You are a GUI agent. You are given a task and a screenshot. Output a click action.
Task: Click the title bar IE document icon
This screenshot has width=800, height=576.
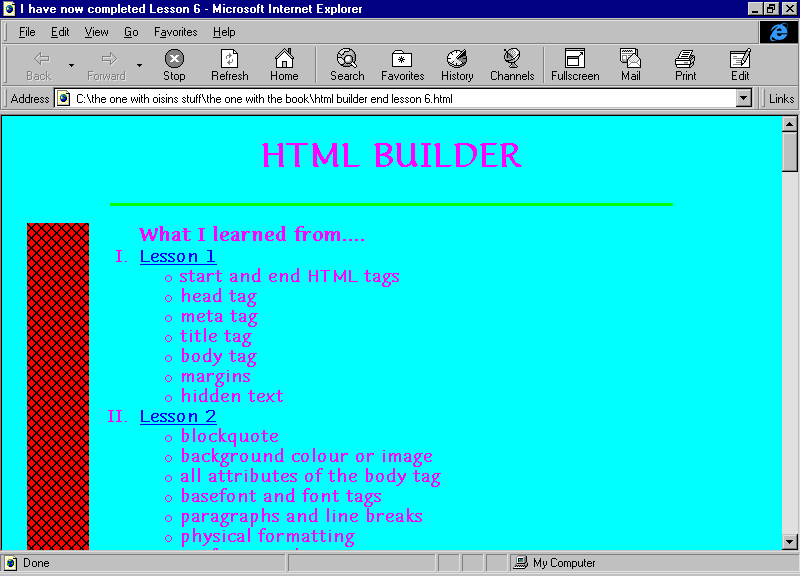click(9, 9)
